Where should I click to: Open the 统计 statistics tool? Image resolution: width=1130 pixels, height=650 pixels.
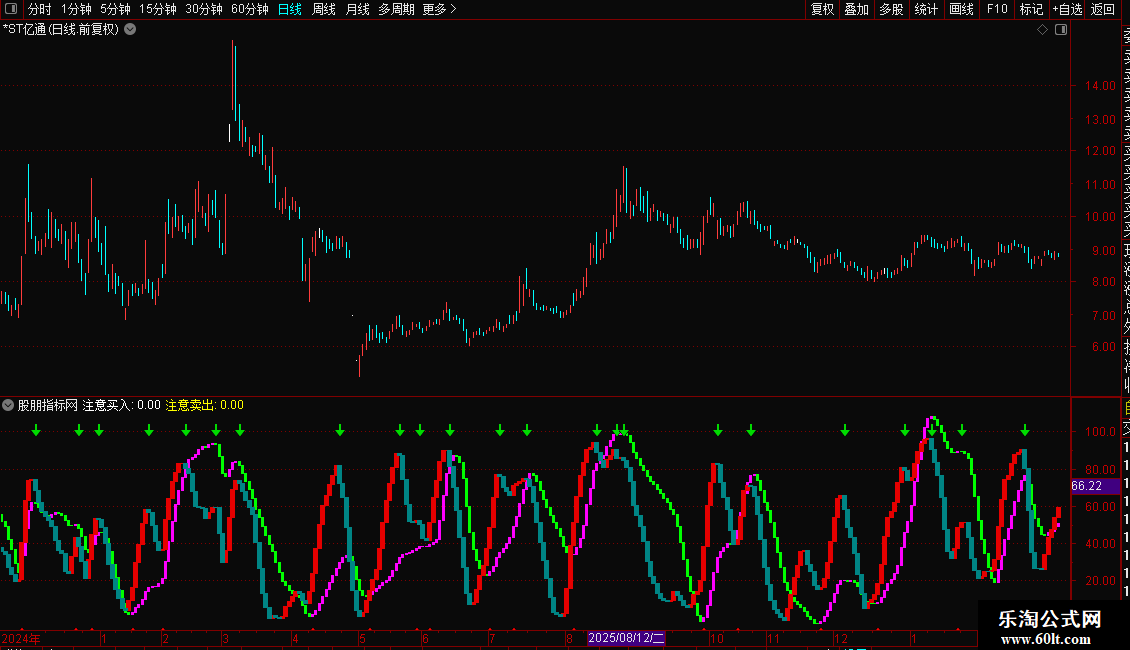pyautogui.click(x=926, y=9)
